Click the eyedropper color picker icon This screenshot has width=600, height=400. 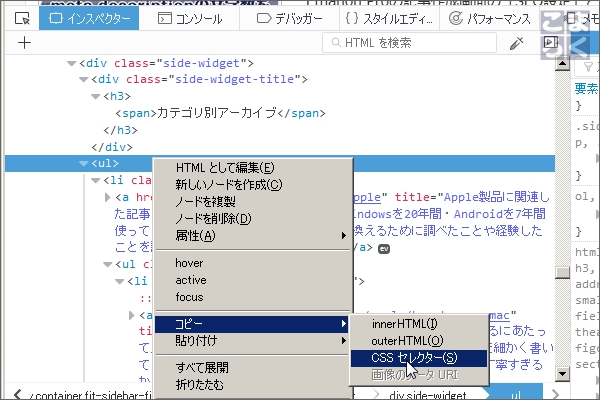coord(516,43)
